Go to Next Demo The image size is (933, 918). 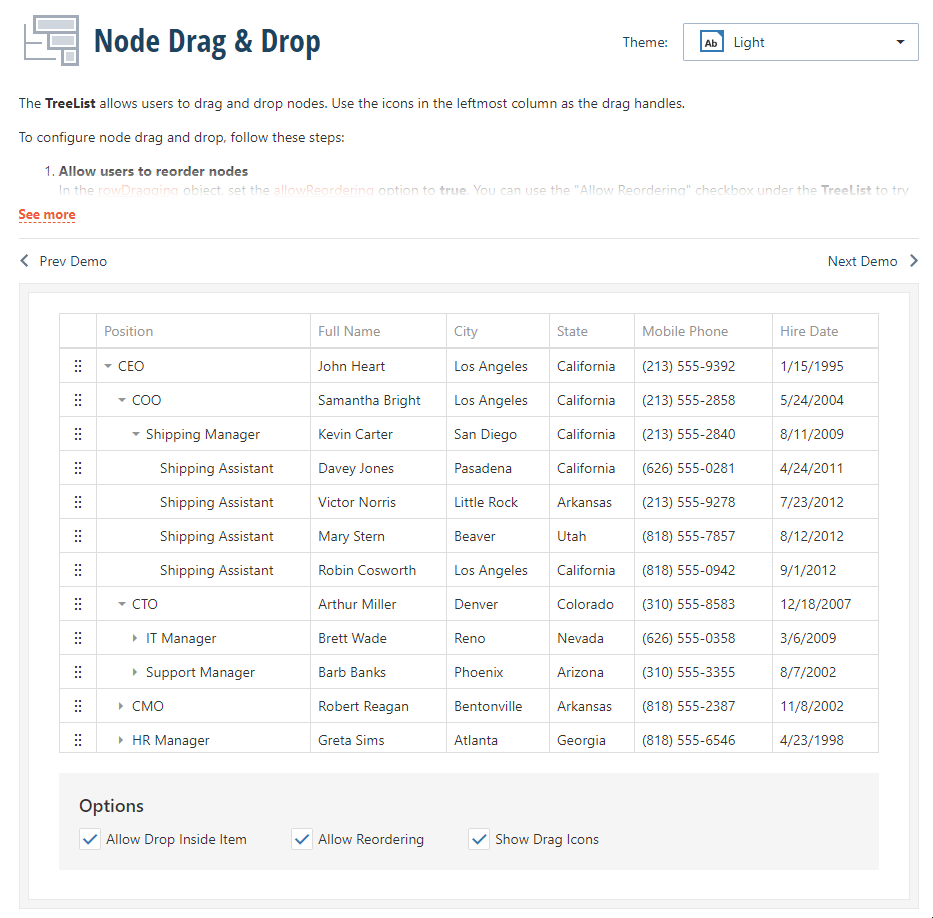point(873,261)
